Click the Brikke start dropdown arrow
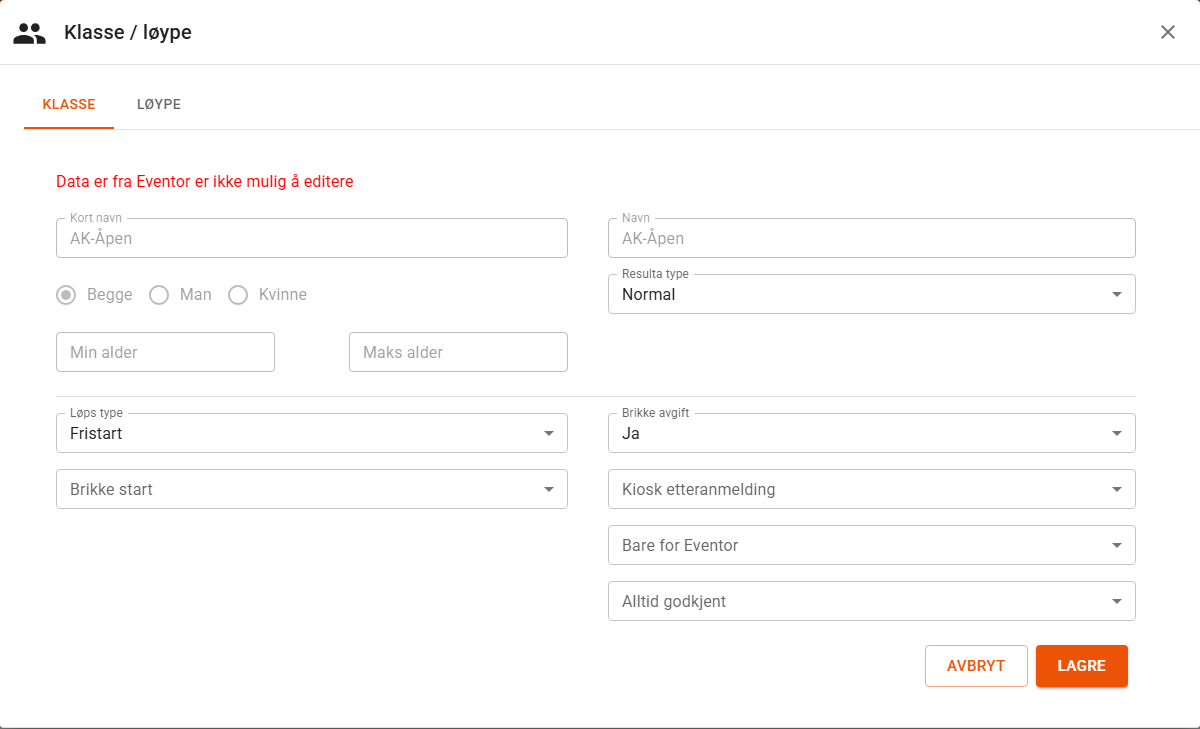This screenshot has width=1200, height=729. pos(548,490)
